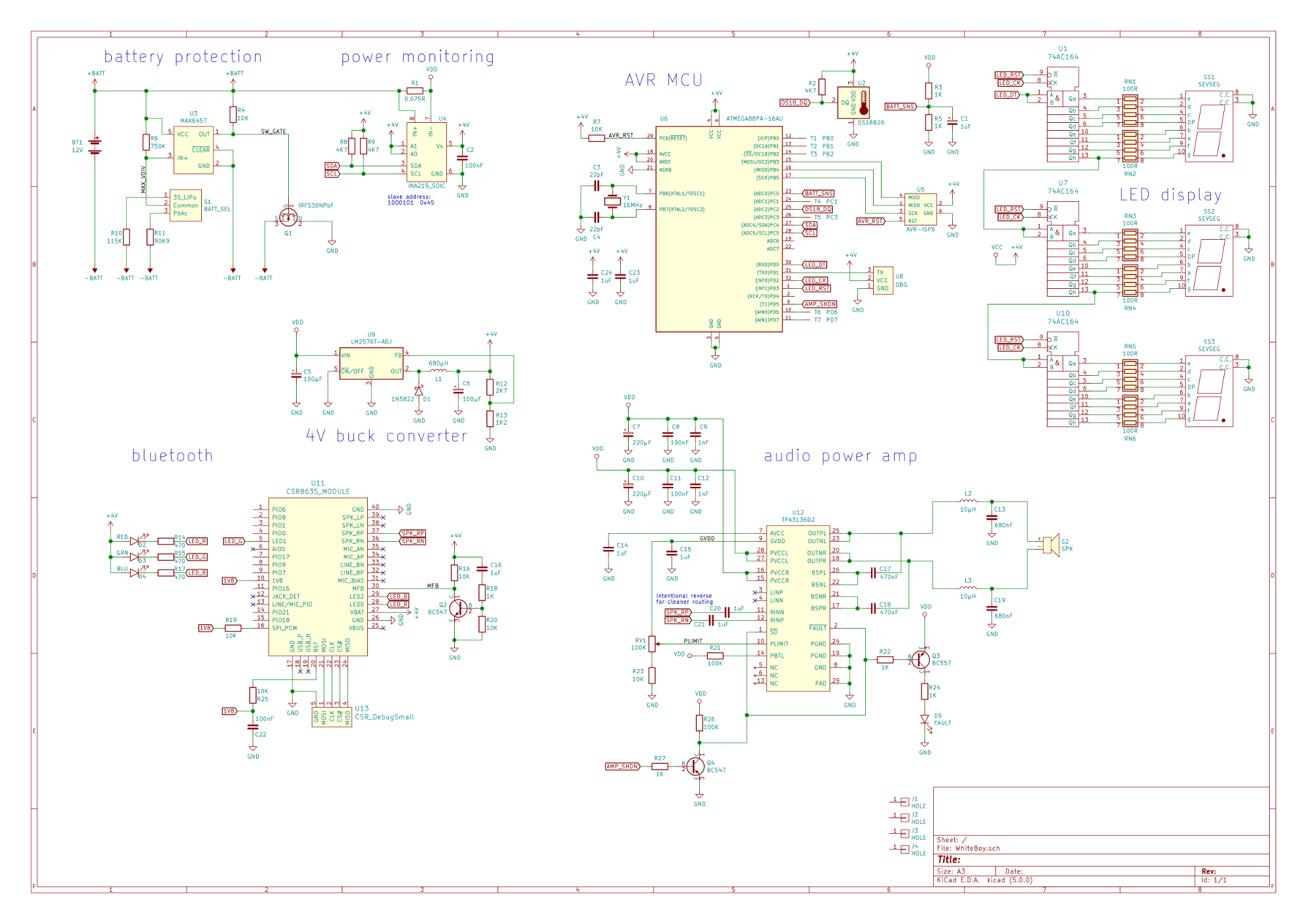Click the U11 CSR8635_MODULE chip body
This screenshot has width=1307, height=924.
tap(318, 576)
